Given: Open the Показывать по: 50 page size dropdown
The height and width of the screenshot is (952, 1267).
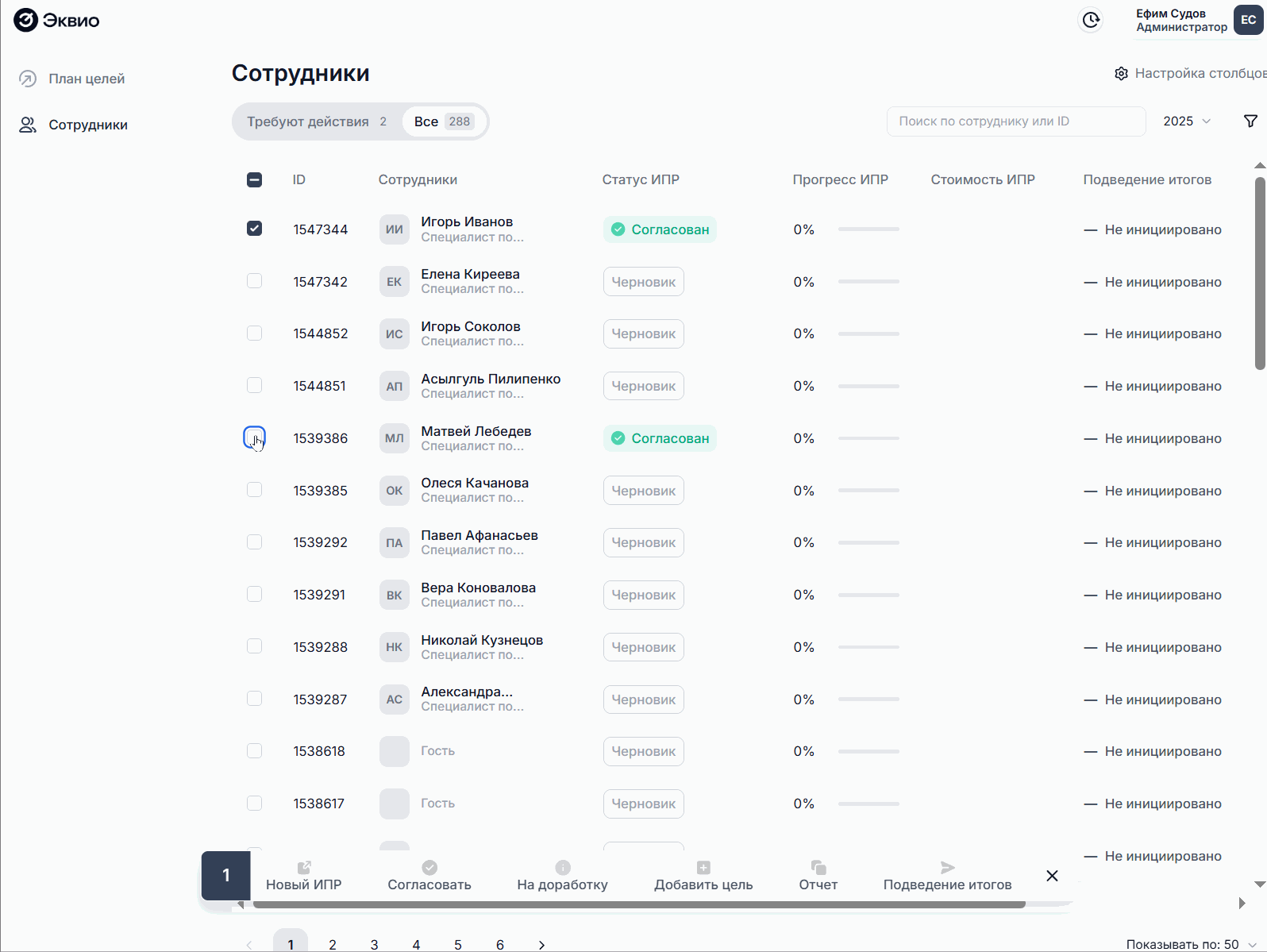Looking at the screenshot, I should [x=1192, y=944].
